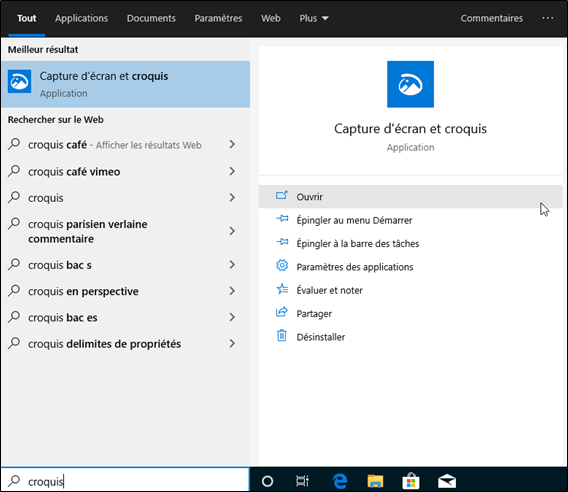568x492 pixels.
Task: Expand croquis bac s chevron
Action: tap(232, 264)
